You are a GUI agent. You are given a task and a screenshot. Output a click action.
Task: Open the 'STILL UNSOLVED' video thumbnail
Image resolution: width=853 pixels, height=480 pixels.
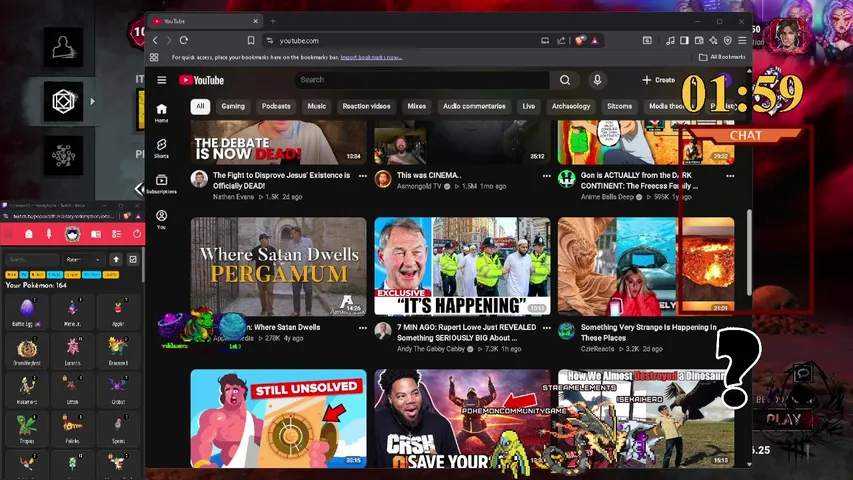[279, 418]
